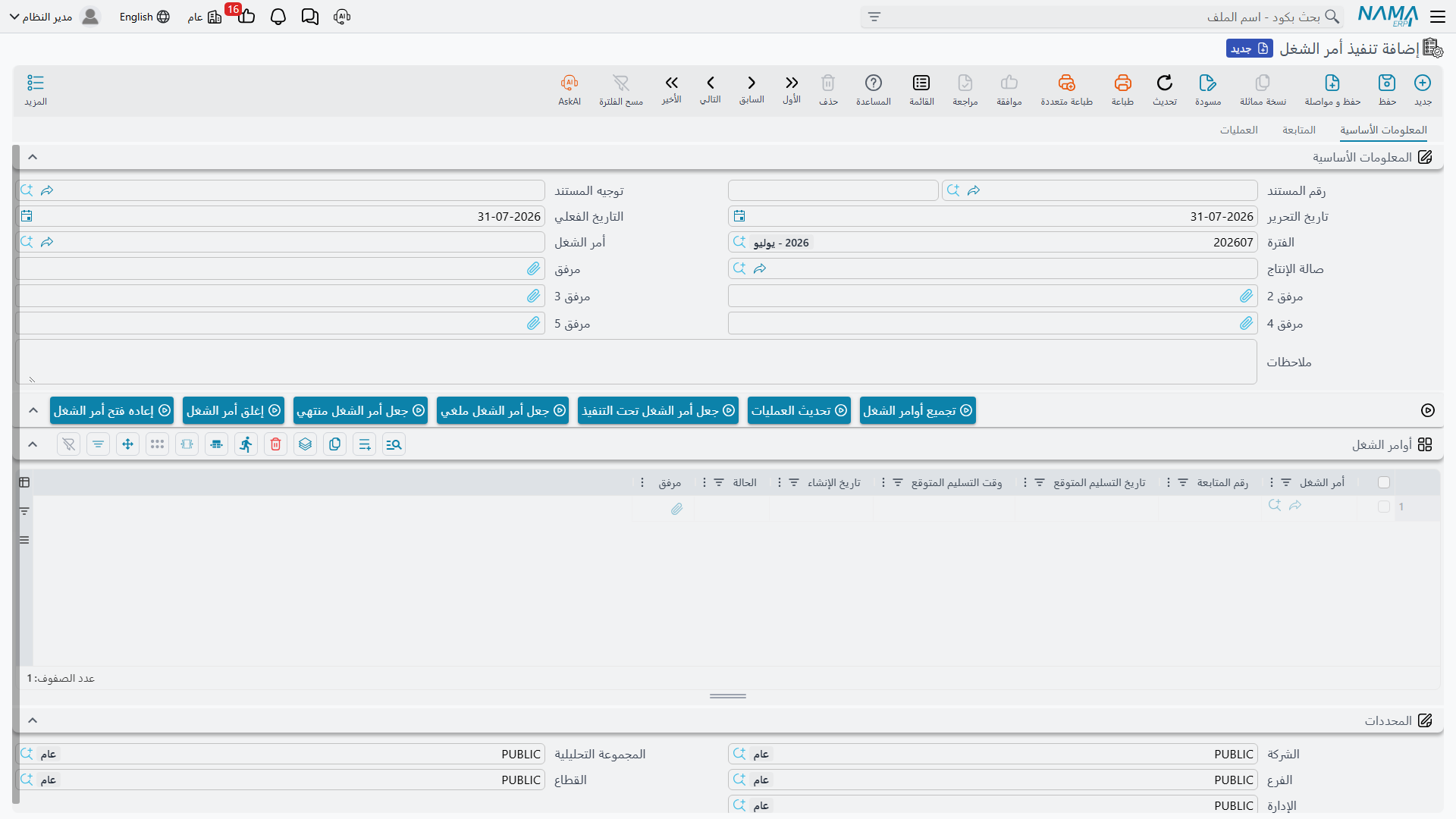Click جعل أمر الشغل منتهي button

[x=360, y=410]
